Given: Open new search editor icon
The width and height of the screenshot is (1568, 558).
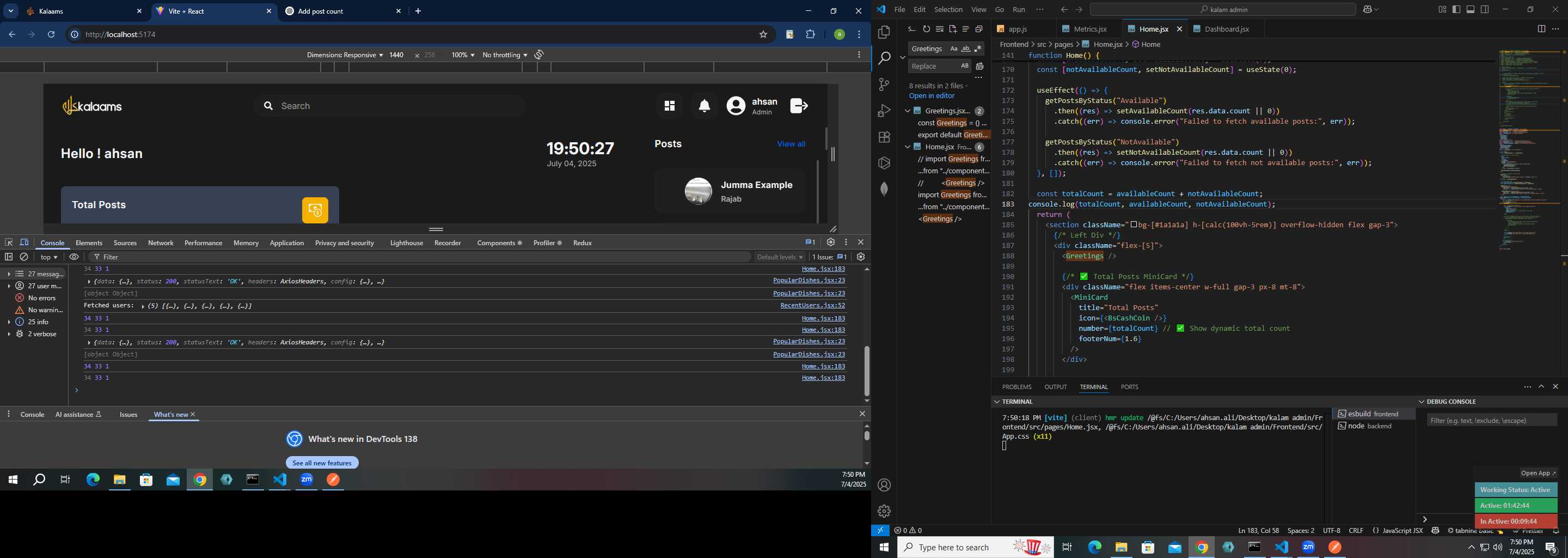Looking at the screenshot, I should [x=953, y=29].
